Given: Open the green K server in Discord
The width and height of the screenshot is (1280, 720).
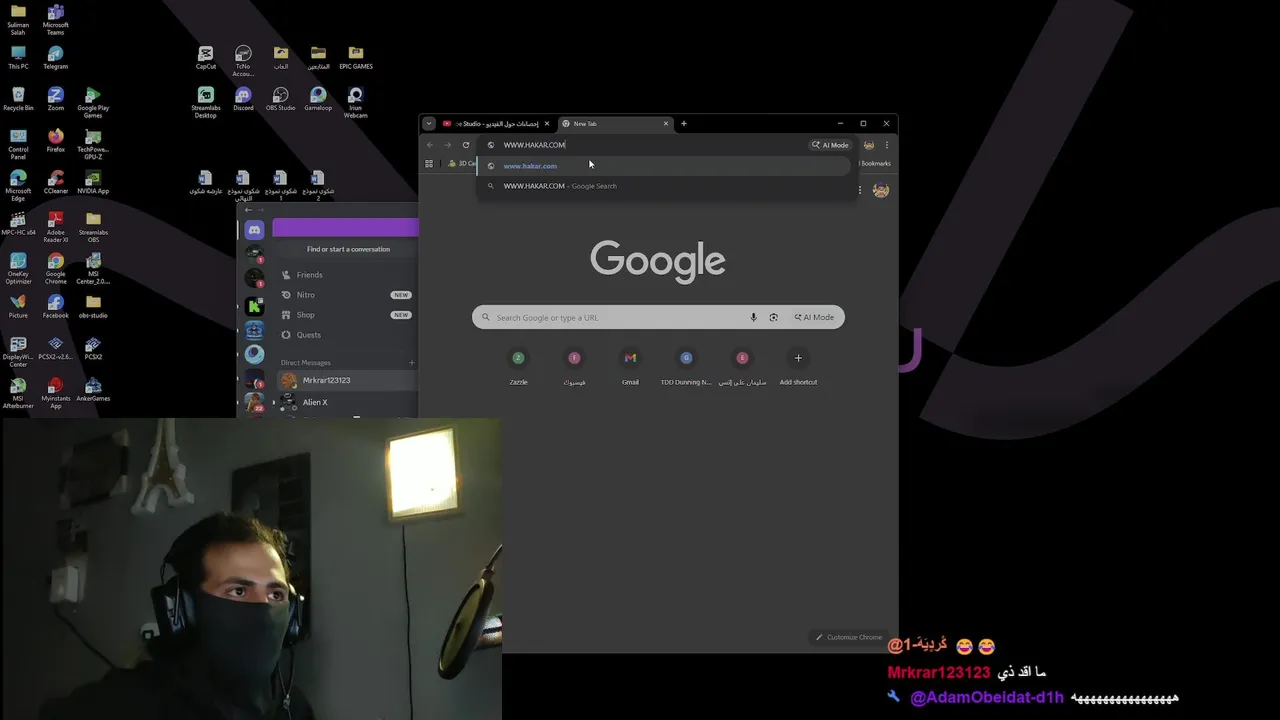Looking at the screenshot, I should [254, 305].
